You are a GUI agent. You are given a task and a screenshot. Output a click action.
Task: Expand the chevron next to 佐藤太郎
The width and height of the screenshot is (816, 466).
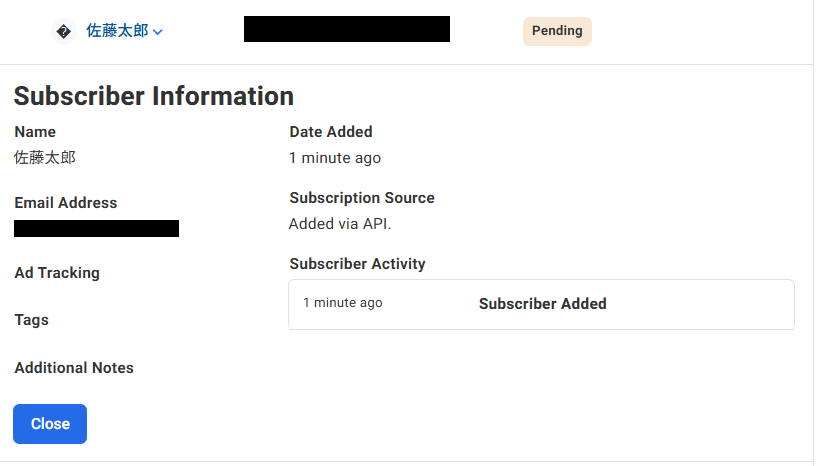pos(158,32)
